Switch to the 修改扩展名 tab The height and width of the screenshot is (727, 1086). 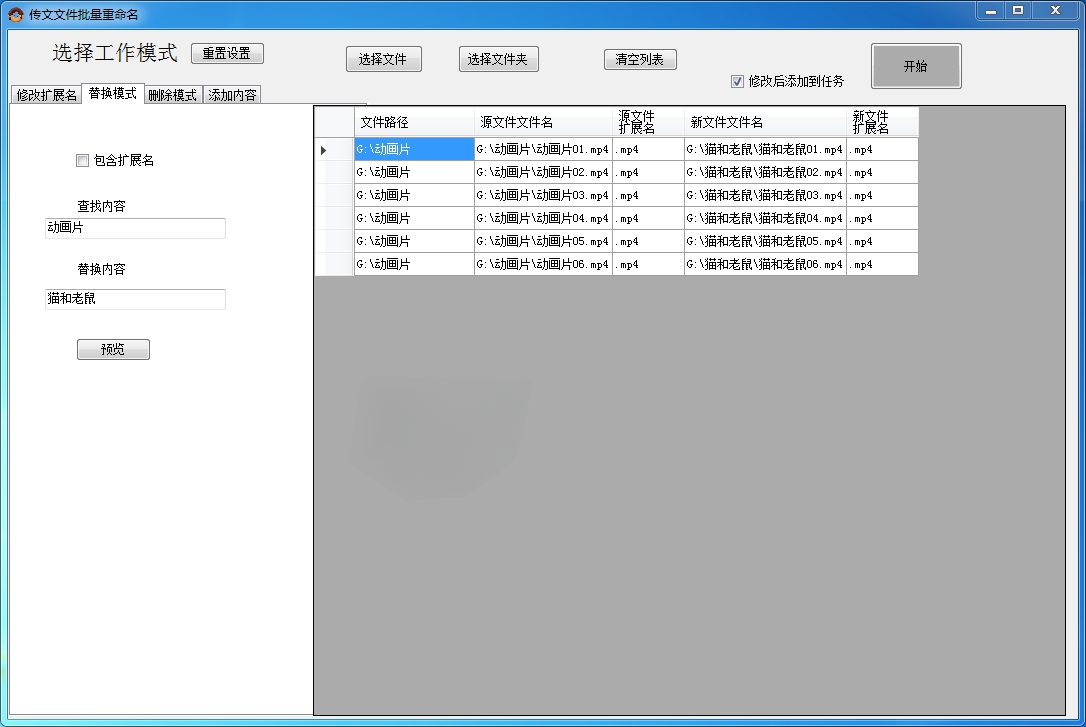tap(44, 94)
